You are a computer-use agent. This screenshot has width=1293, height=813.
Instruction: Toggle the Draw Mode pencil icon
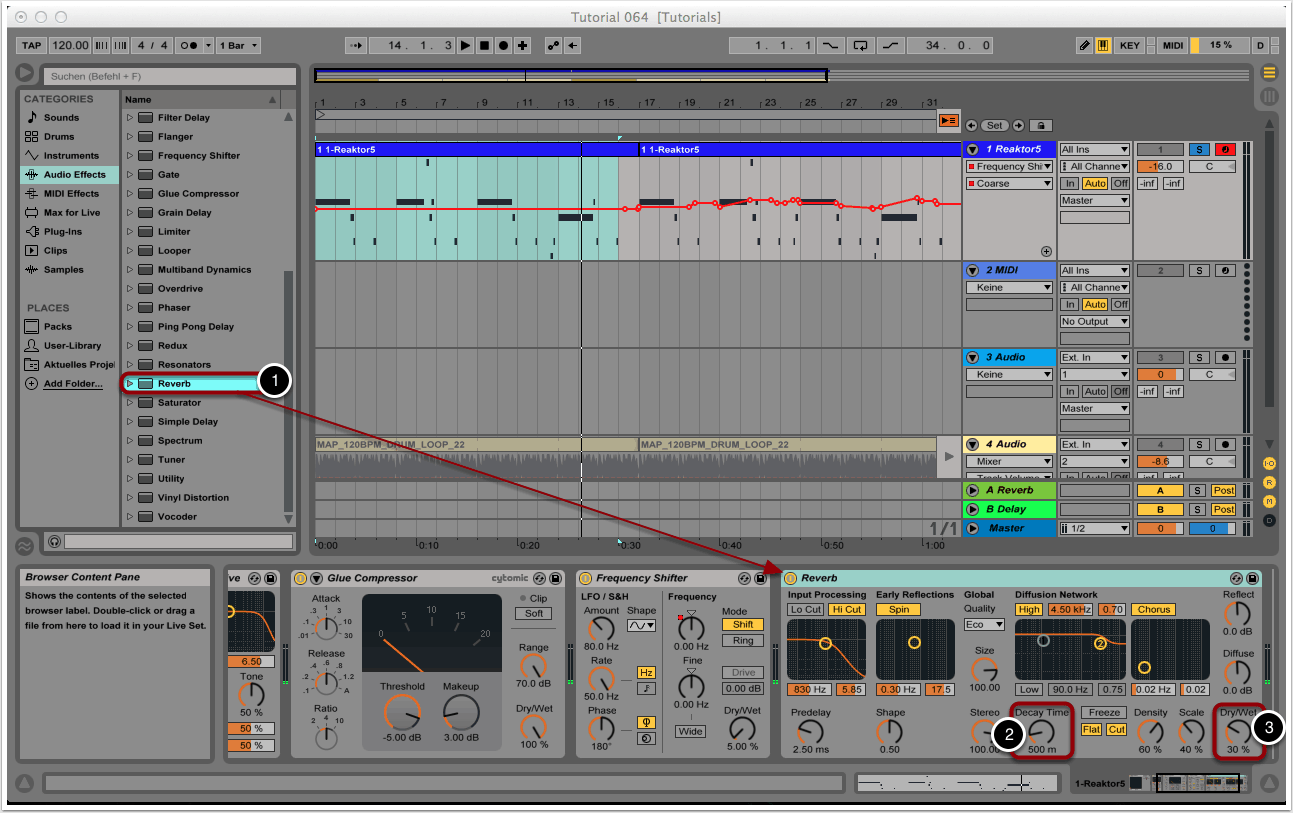coord(1085,45)
